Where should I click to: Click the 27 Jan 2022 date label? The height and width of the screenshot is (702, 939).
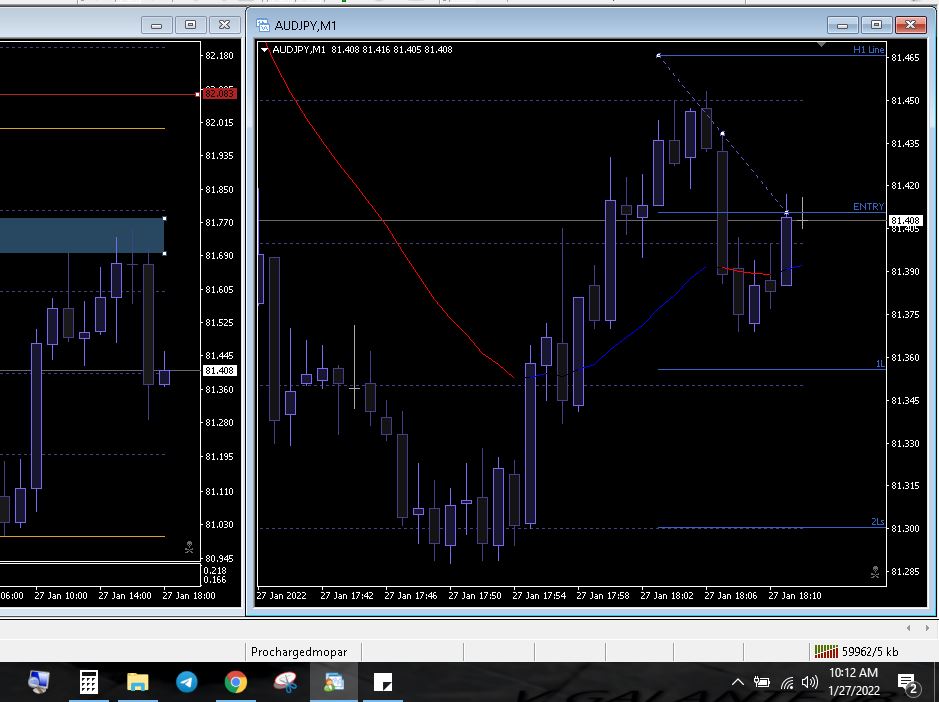[x=281, y=596]
